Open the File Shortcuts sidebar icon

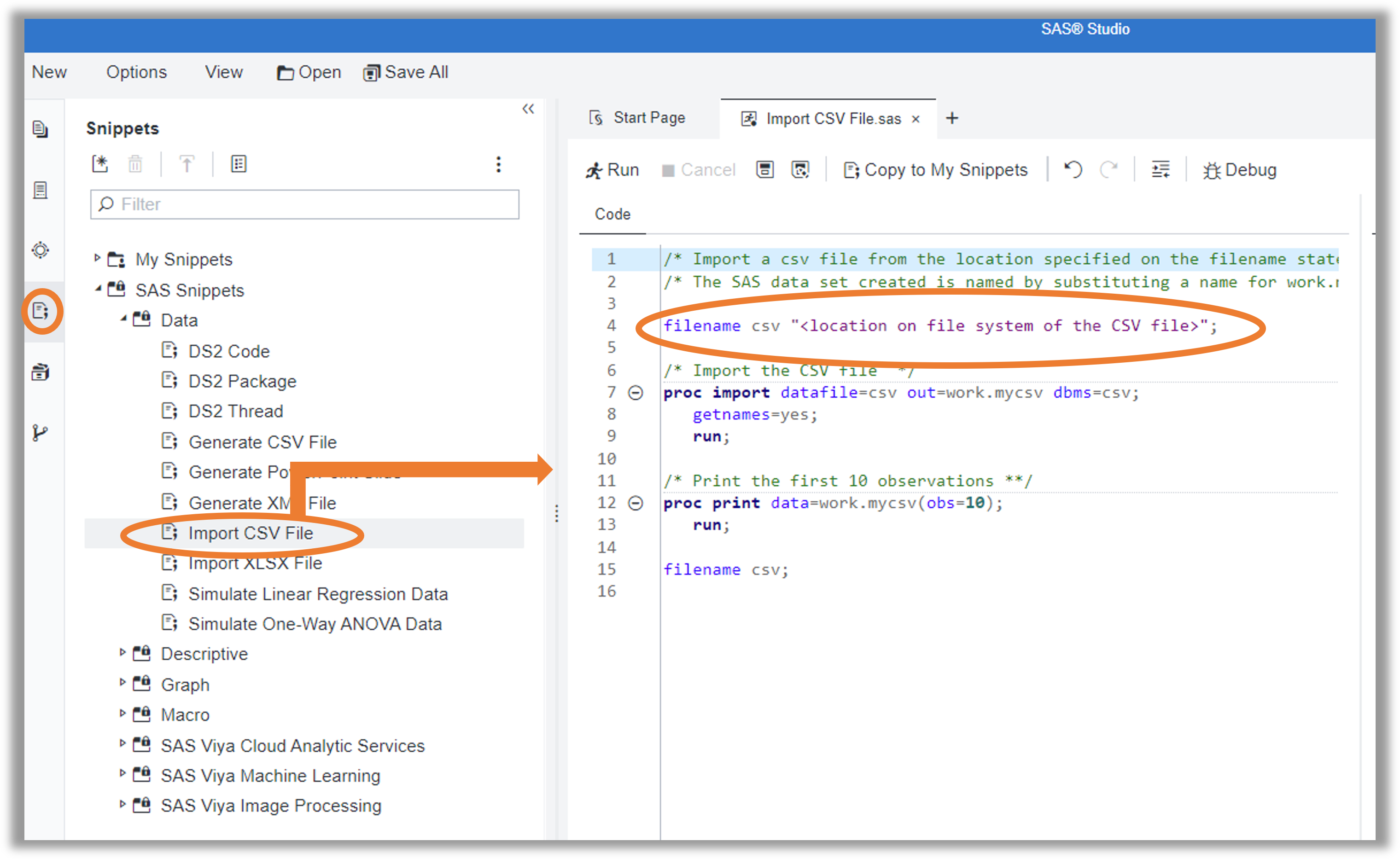(40, 372)
